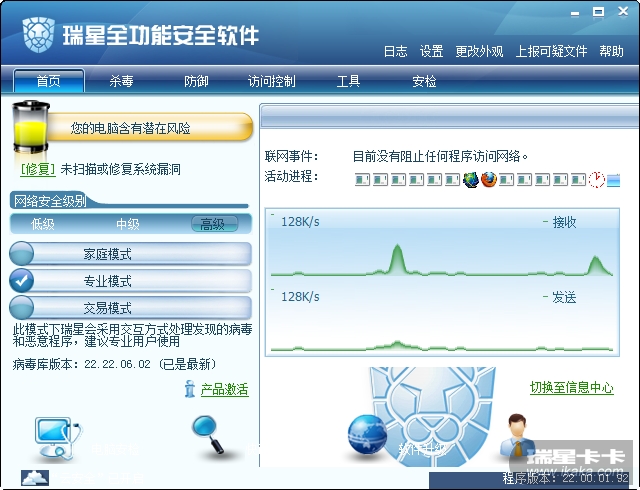This screenshot has width=640, height=490.
Task: Click the info icon beside 产品激活
Action: coord(190,389)
